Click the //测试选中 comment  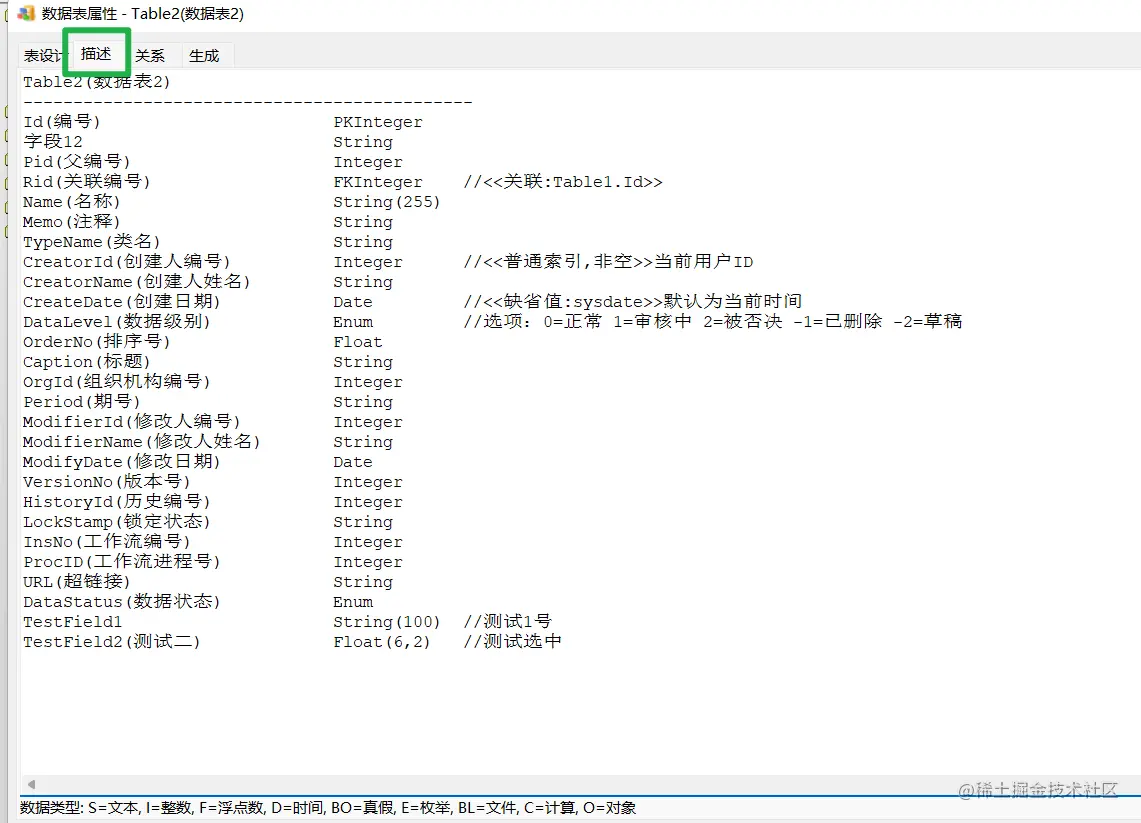point(513,641)
